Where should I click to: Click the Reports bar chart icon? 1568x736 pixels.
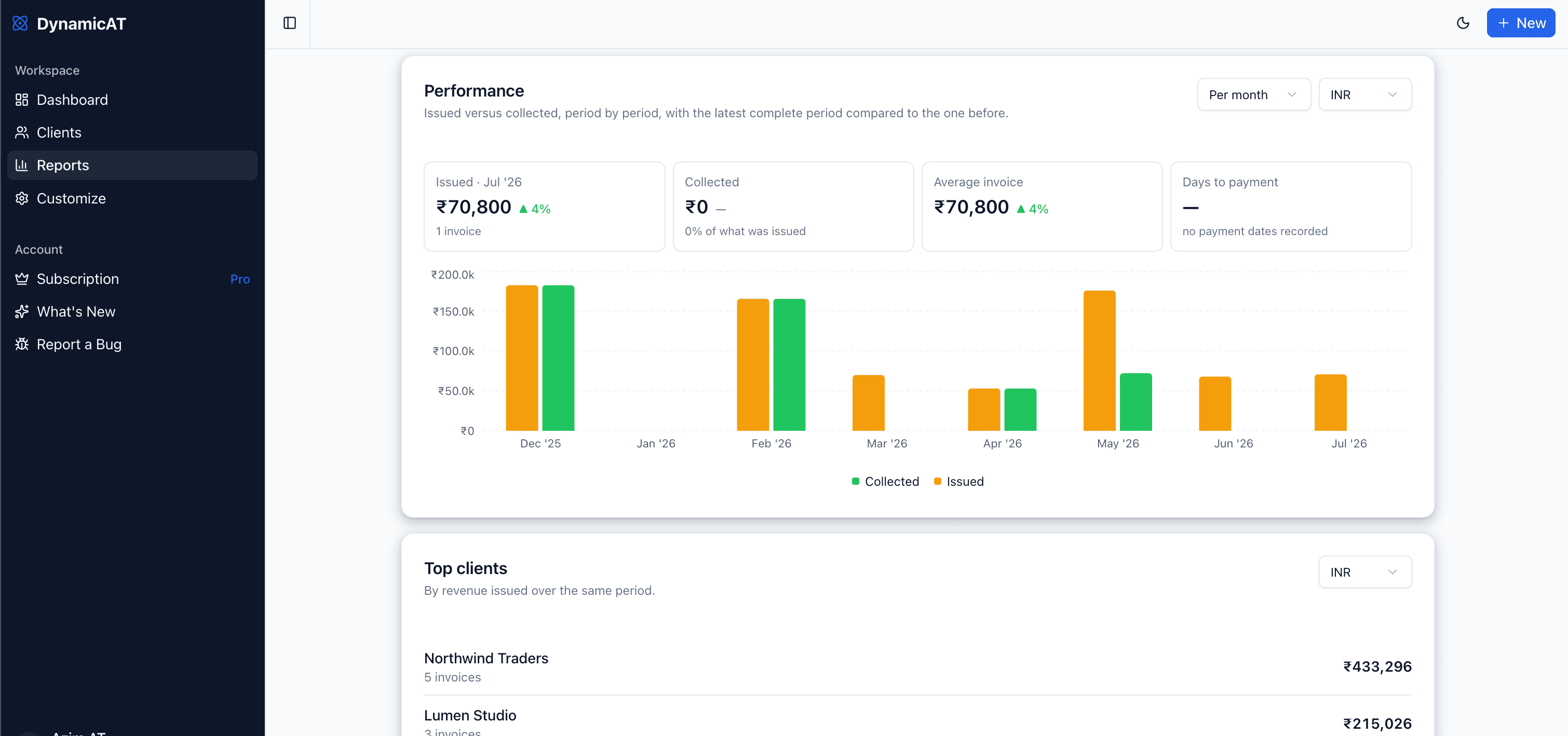[22, 165]
